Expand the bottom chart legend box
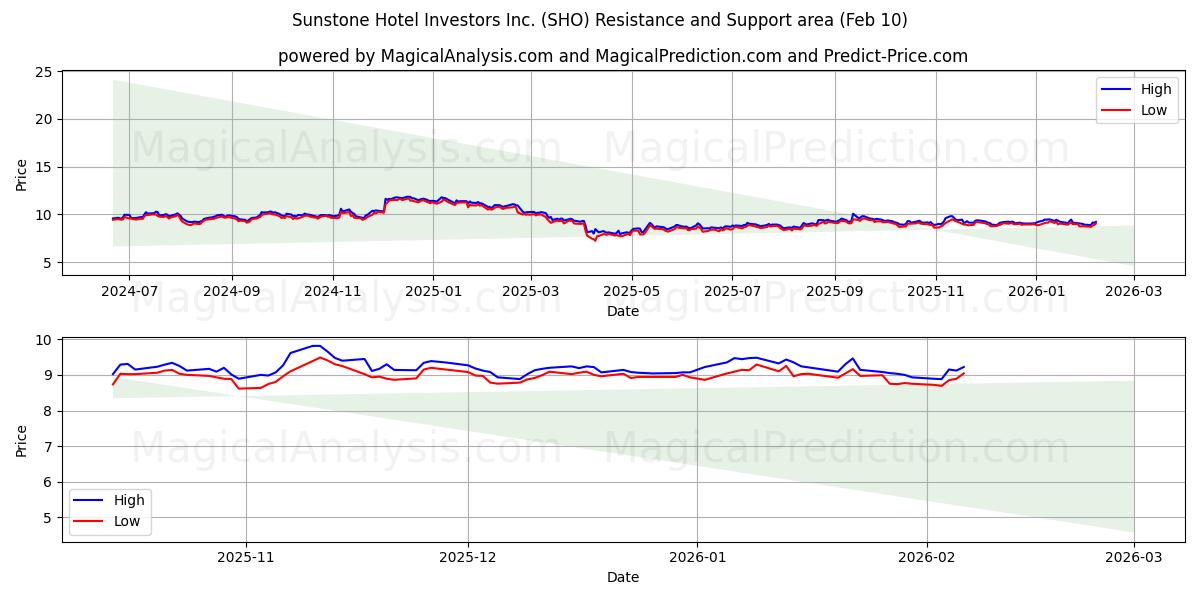The height and width of the screenshot is (600, 1200). coord(112,509)
